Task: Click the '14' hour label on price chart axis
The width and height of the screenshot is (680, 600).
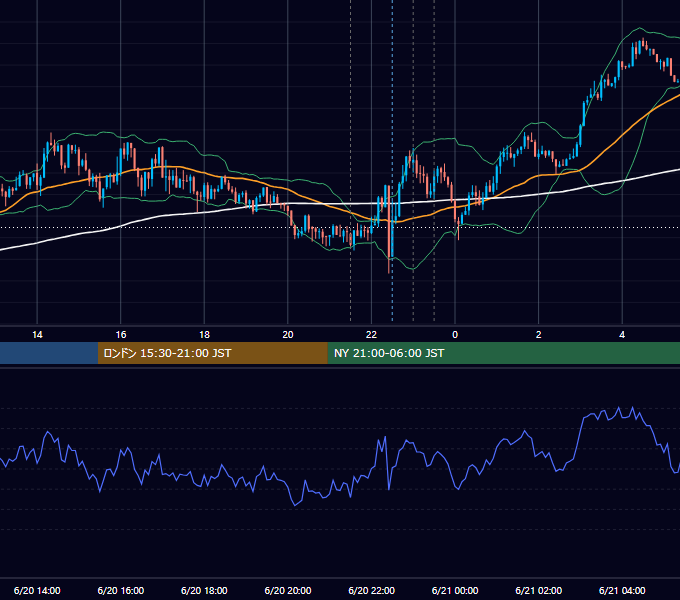Action: tap(37, 335)
